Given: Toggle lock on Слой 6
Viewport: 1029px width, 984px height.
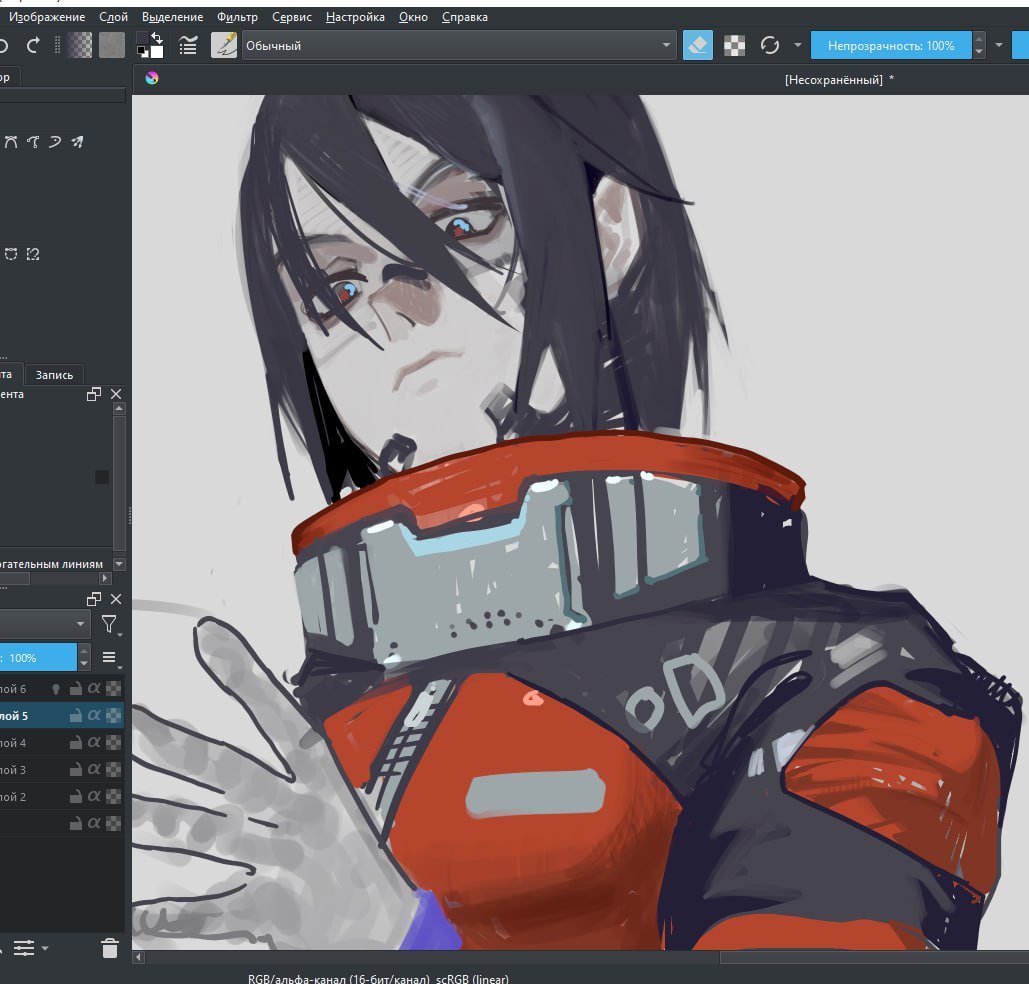Looking at the screenshot, I should [x=75, y=689].
